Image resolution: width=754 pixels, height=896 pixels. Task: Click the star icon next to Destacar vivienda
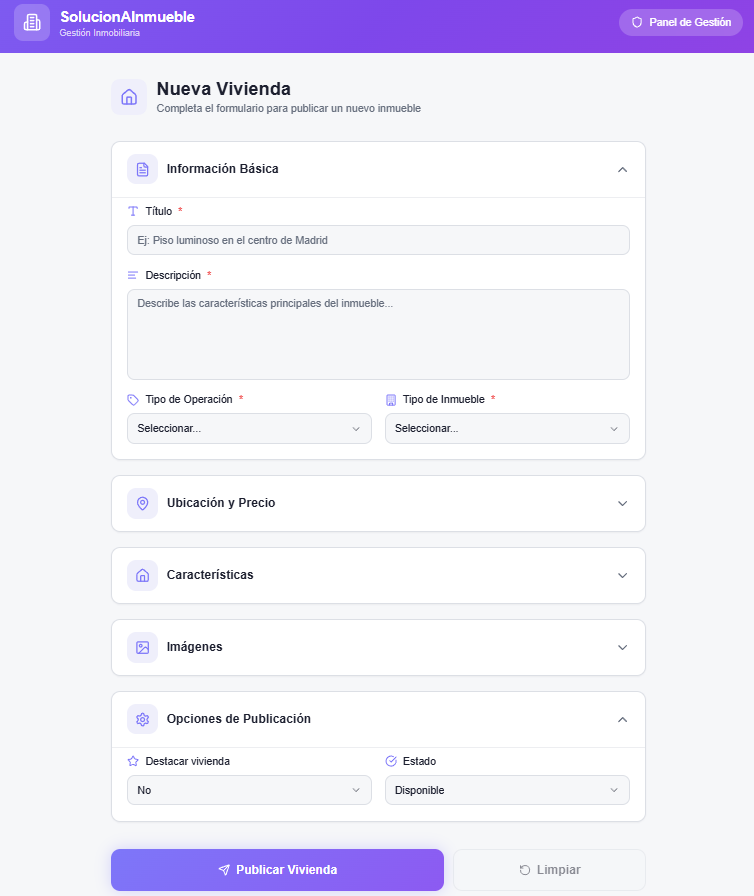133,761
